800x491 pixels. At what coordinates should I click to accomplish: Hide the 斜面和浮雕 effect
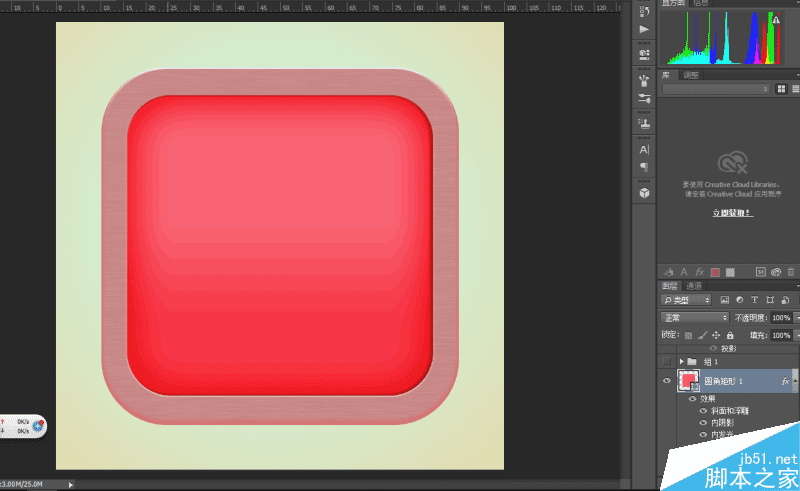(703, 411)
